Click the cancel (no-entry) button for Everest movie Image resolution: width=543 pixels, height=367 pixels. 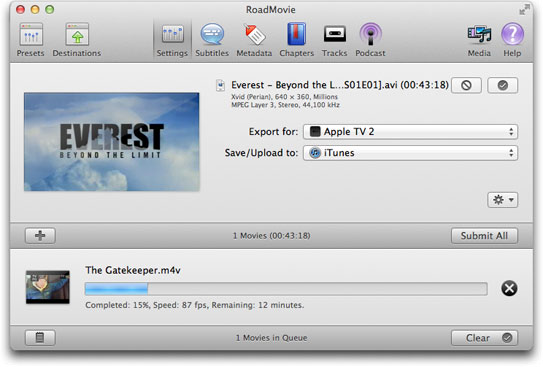(466, 85)
